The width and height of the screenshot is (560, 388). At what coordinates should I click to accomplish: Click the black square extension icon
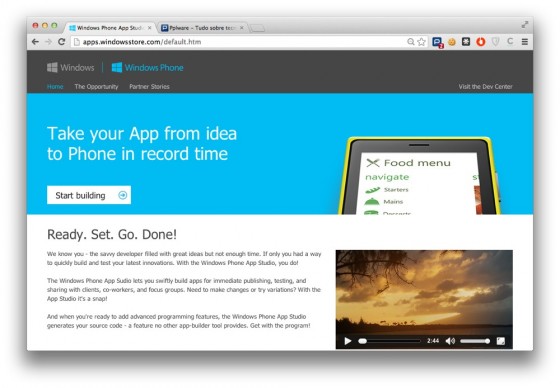[x=466, y=42]
